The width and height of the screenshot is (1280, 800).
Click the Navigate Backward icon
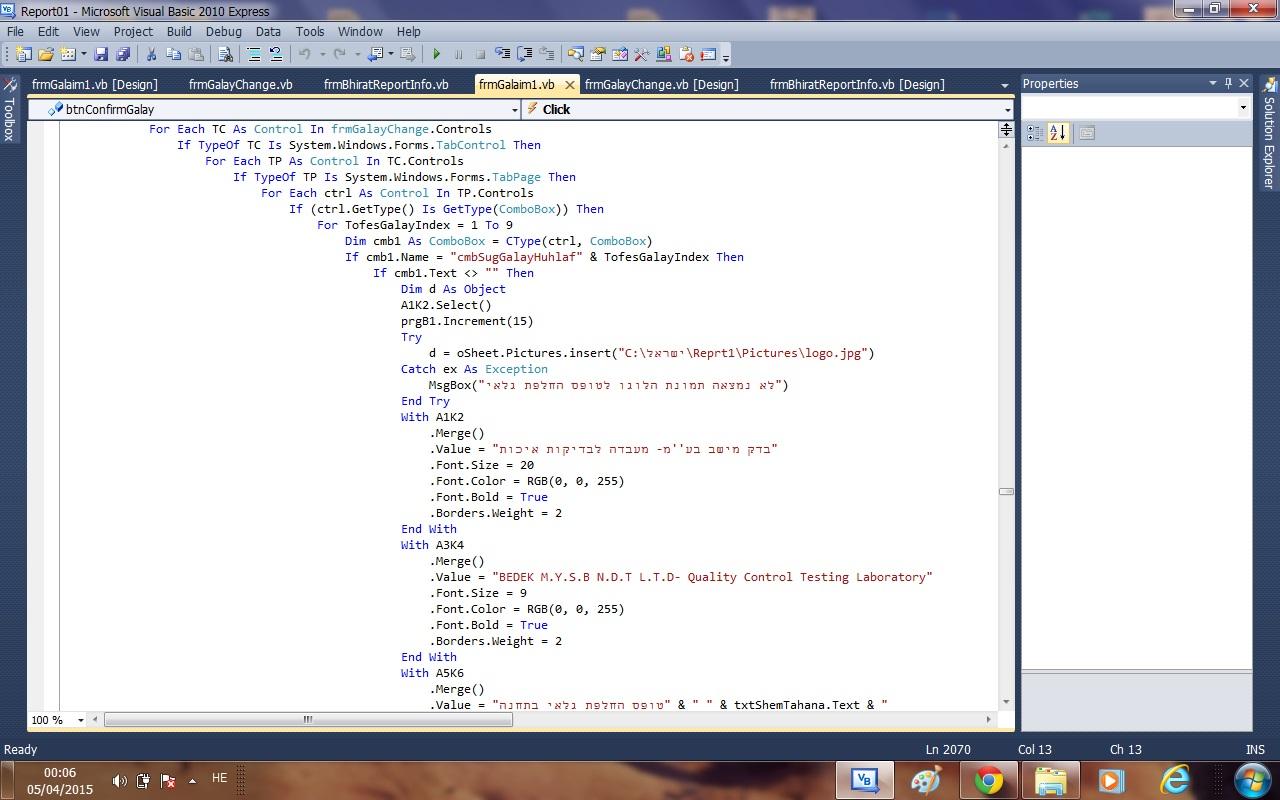(376, 54)
